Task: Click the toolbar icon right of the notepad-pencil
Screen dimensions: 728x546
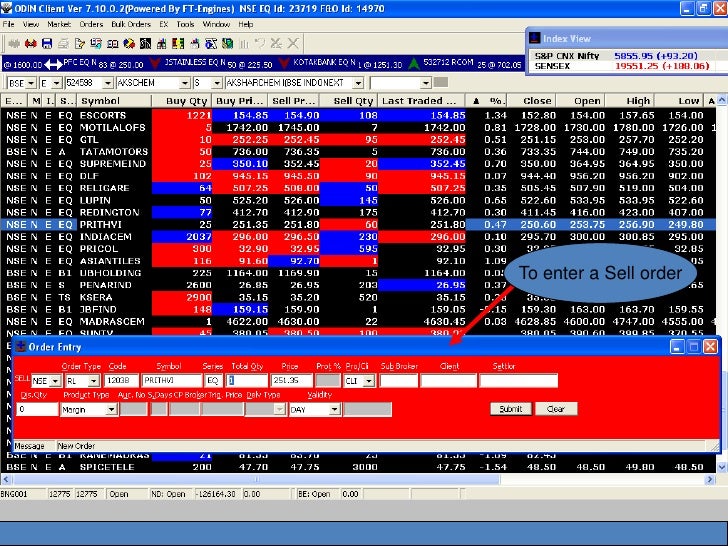Action: 96,44
